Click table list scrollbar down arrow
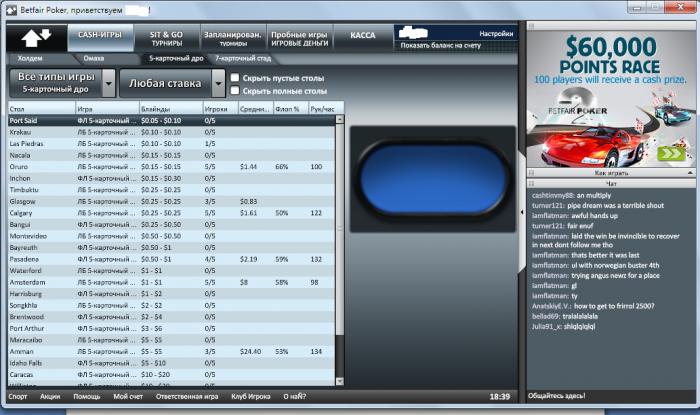 [x=340, y=381]
